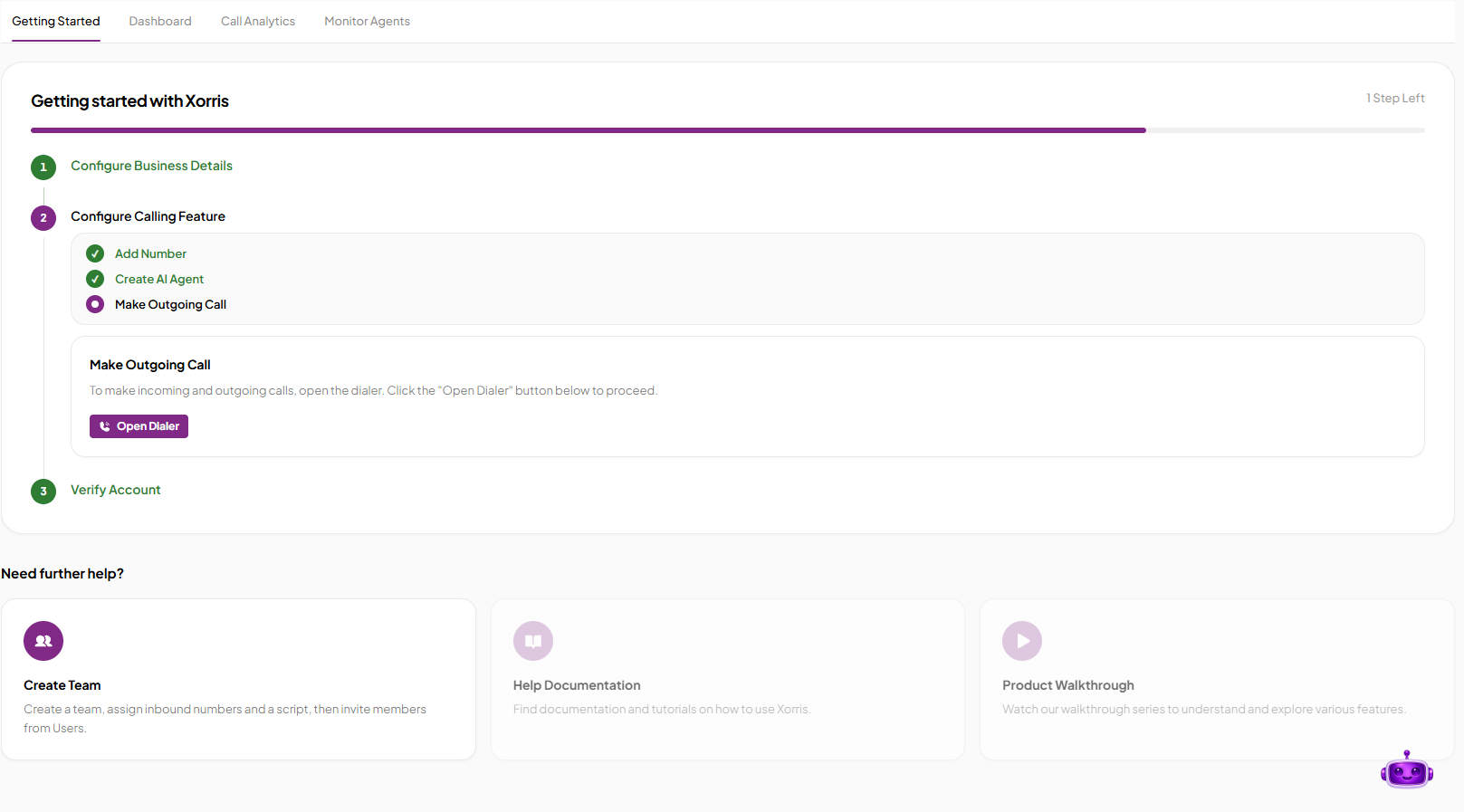This screenshot has height=812, width=1464.
Task: Open the Create Team card title
Action: [62, 685]
